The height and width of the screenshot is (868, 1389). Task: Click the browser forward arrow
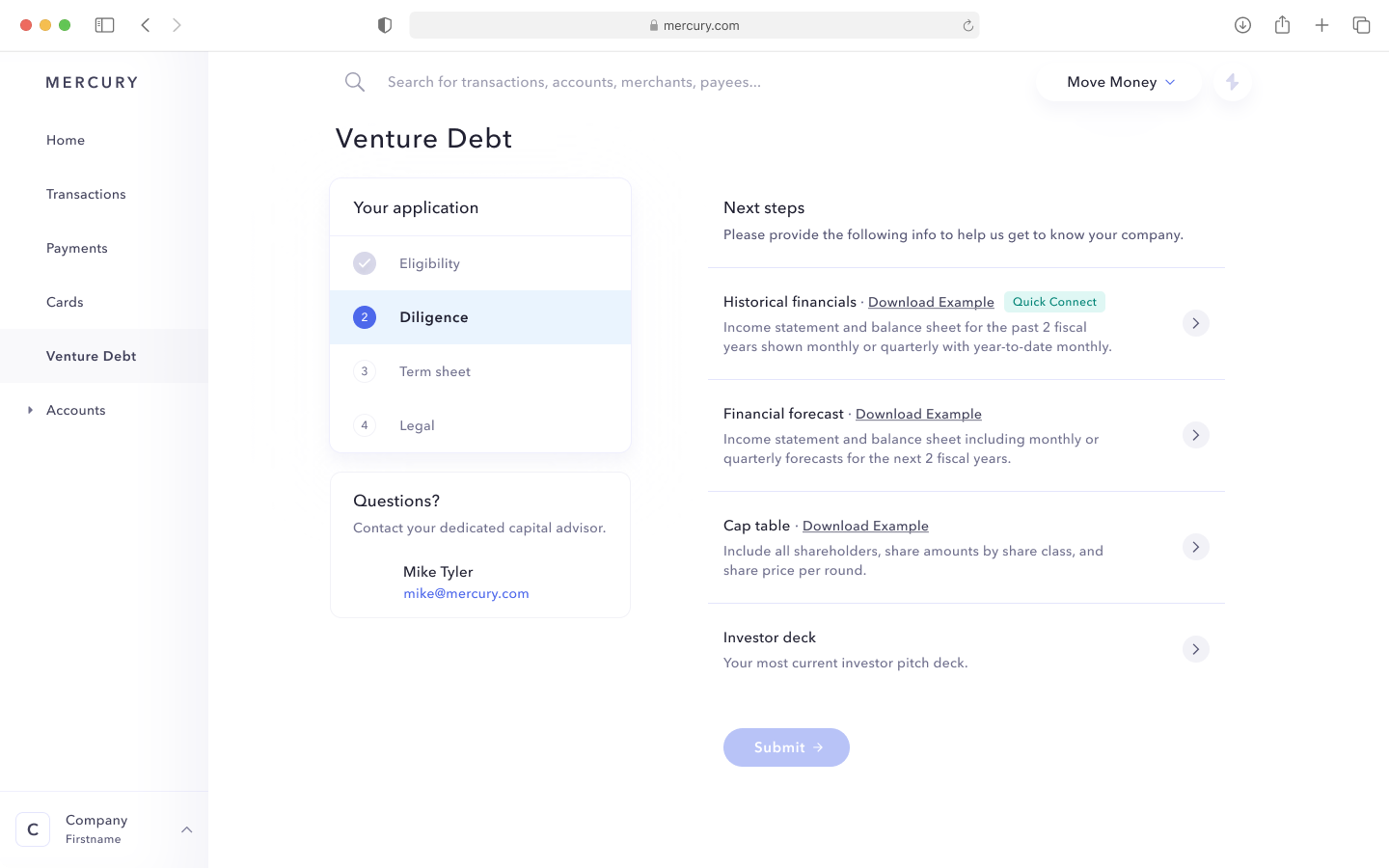point(177,25)
